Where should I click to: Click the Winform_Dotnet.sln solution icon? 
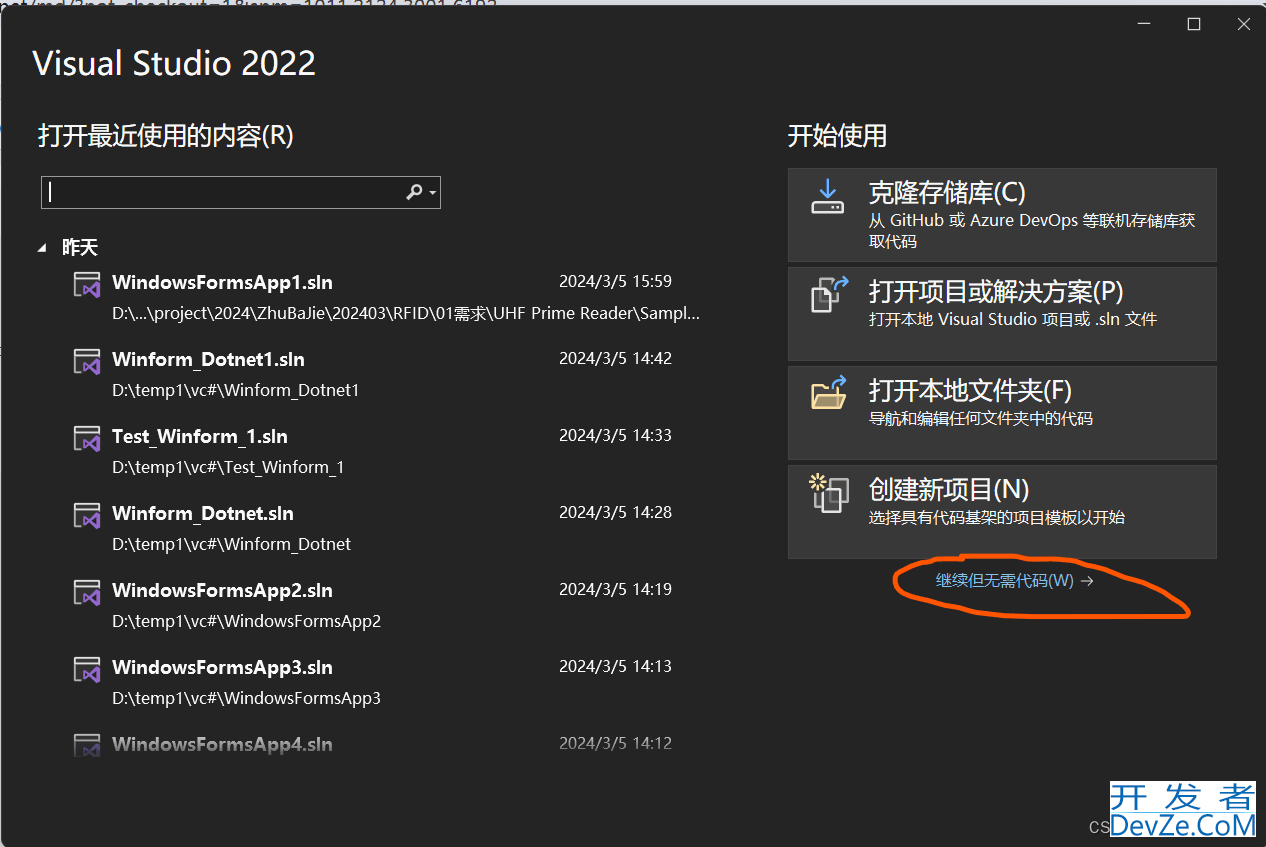coord(88,515)
